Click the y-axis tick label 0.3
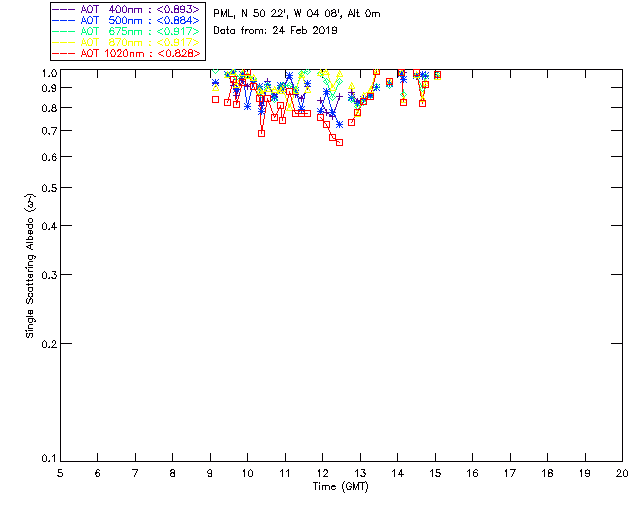 tap(51, 275)
